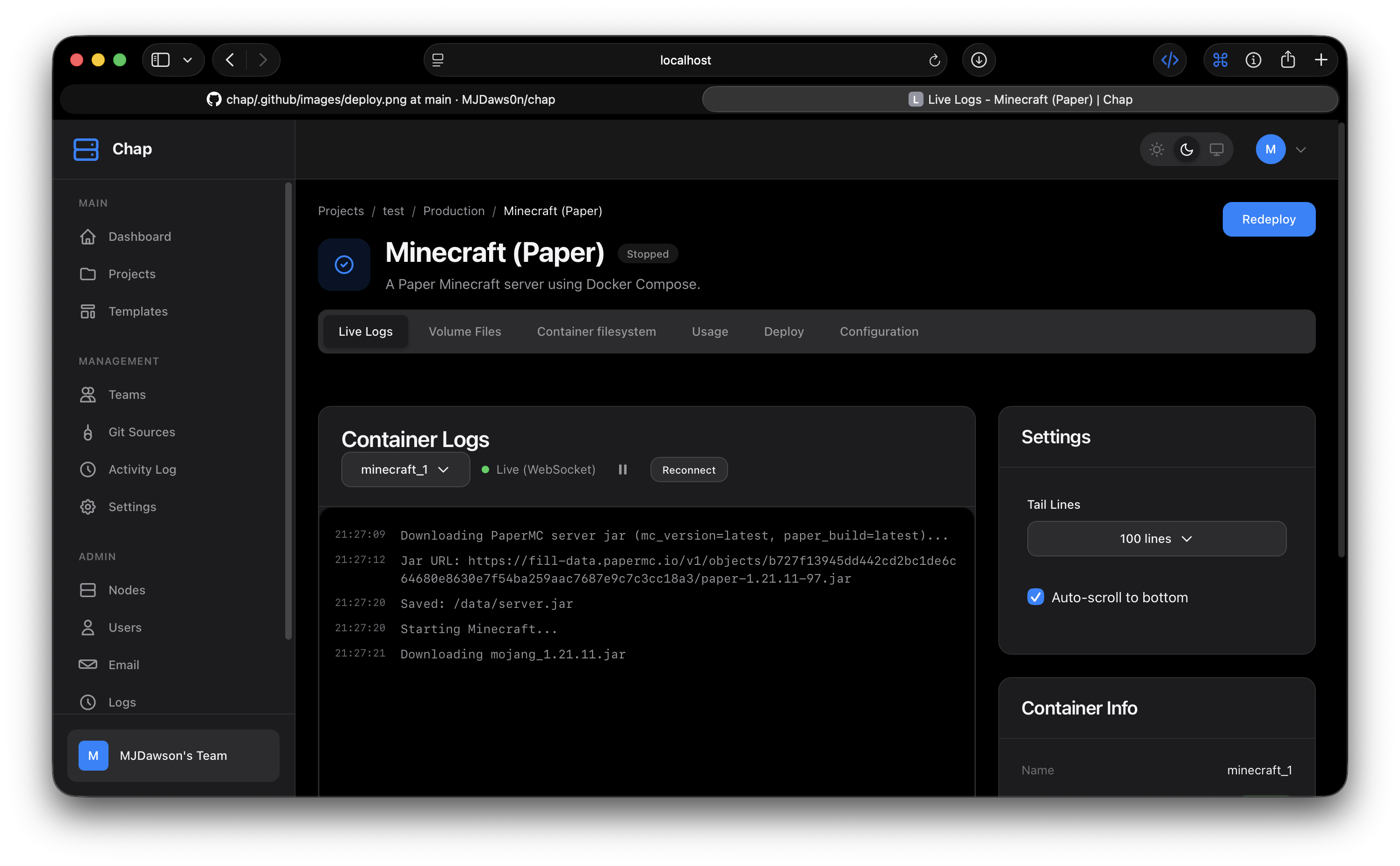Switch to the Volume Files tab
The height and width of the screenshot is (866, 1400).
(x=464, y=332)
